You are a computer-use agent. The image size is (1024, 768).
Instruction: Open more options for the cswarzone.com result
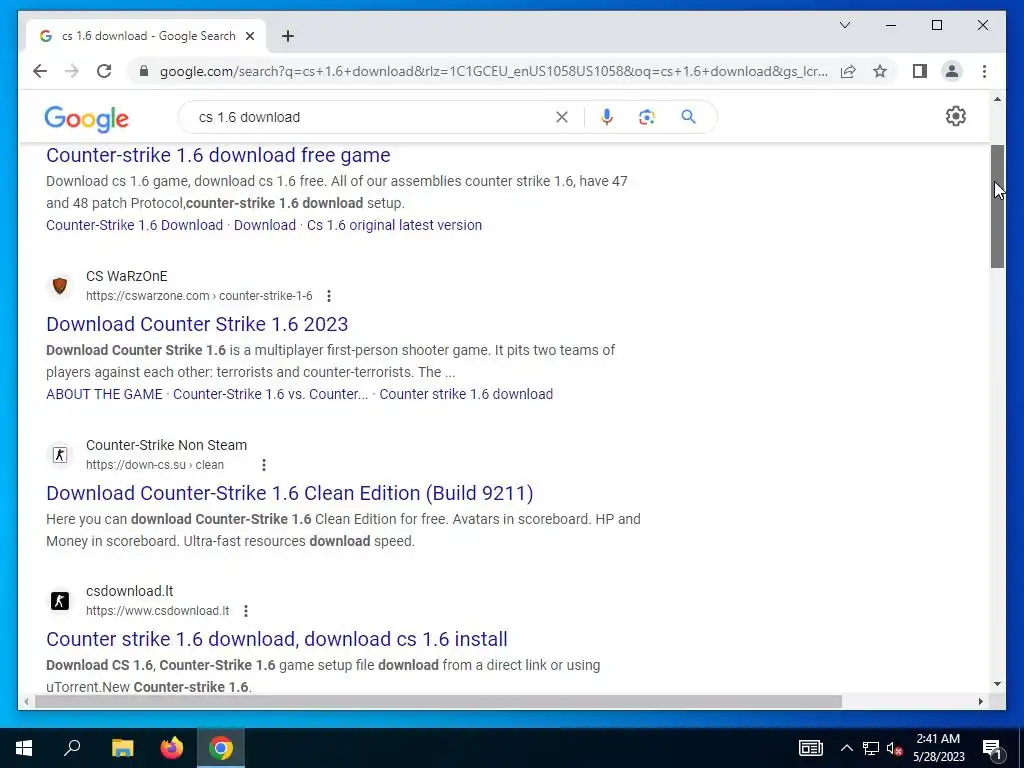click(x=329, y=296)
